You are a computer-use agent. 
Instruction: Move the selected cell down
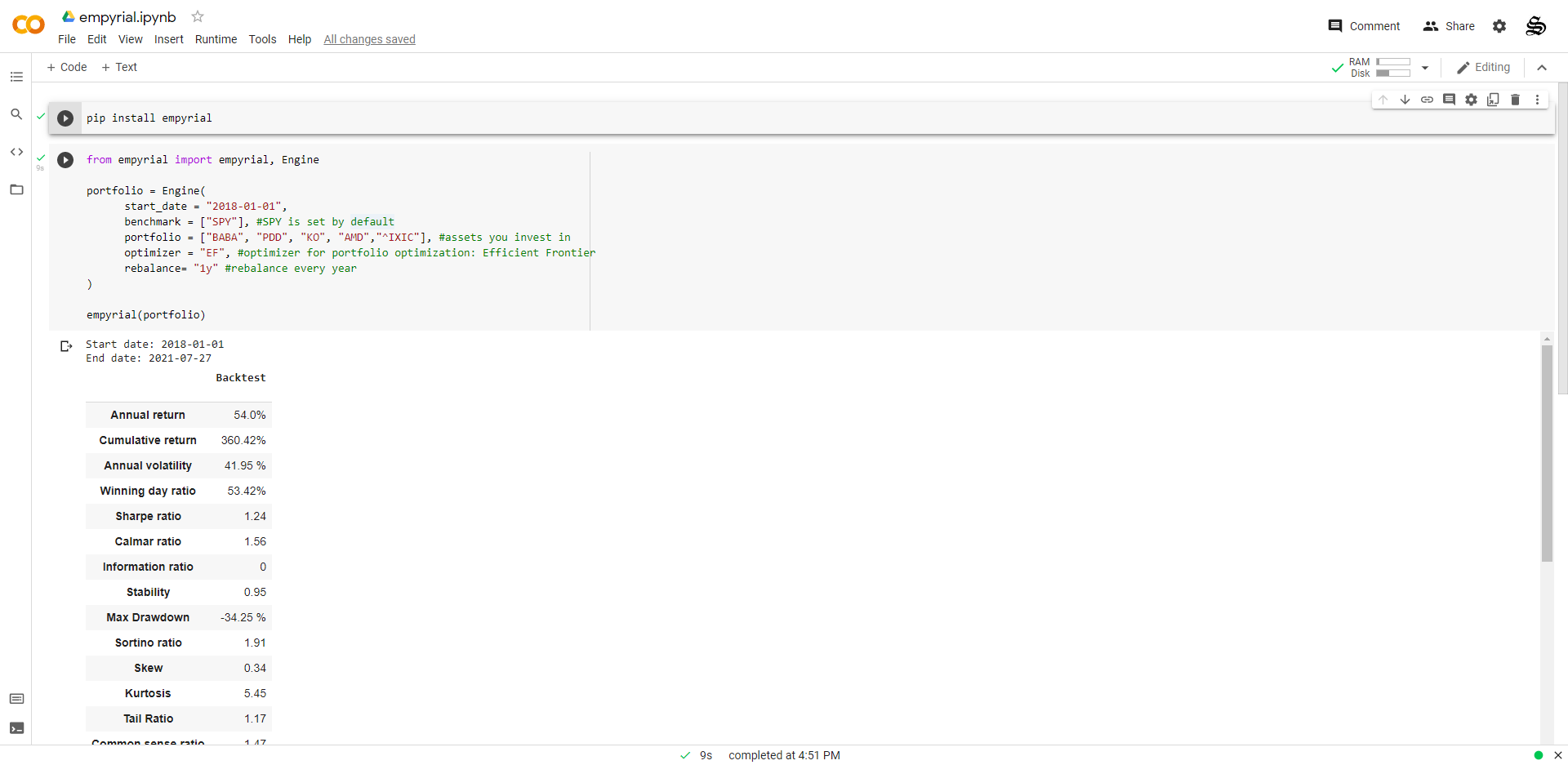pos(1405,100)
